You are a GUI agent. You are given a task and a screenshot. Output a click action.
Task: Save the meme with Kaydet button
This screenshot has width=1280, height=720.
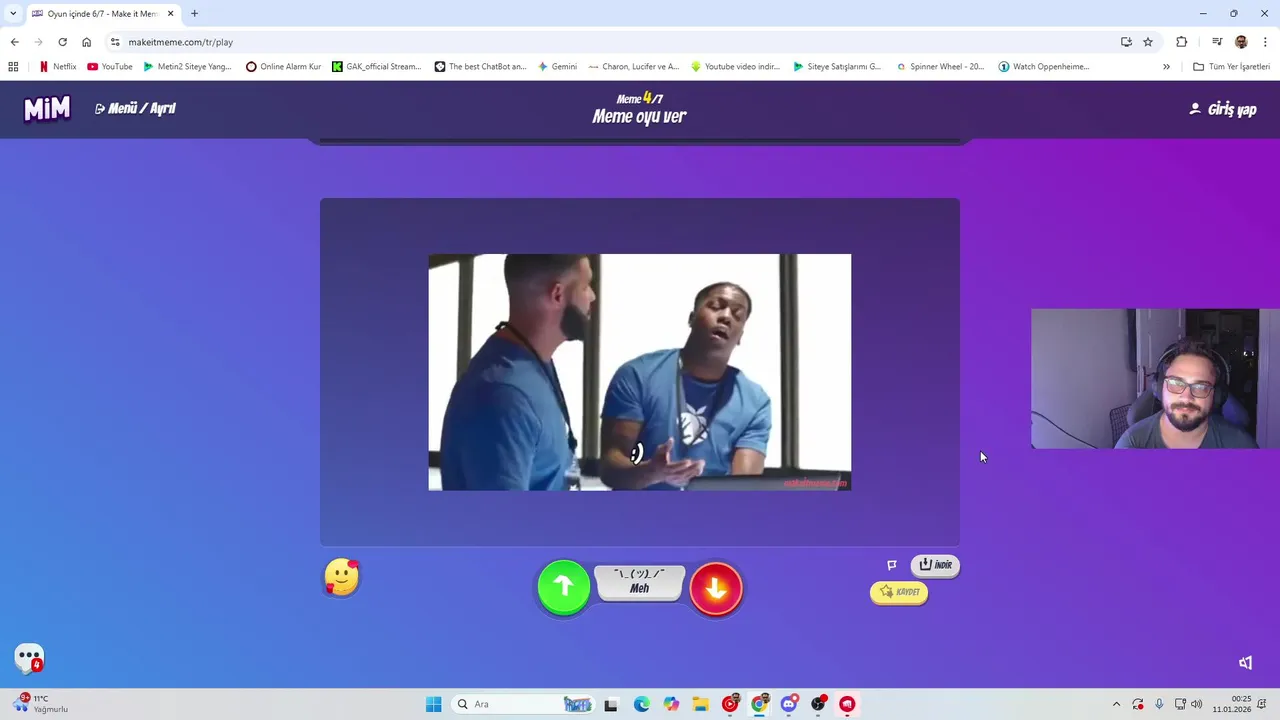[899, 592]
